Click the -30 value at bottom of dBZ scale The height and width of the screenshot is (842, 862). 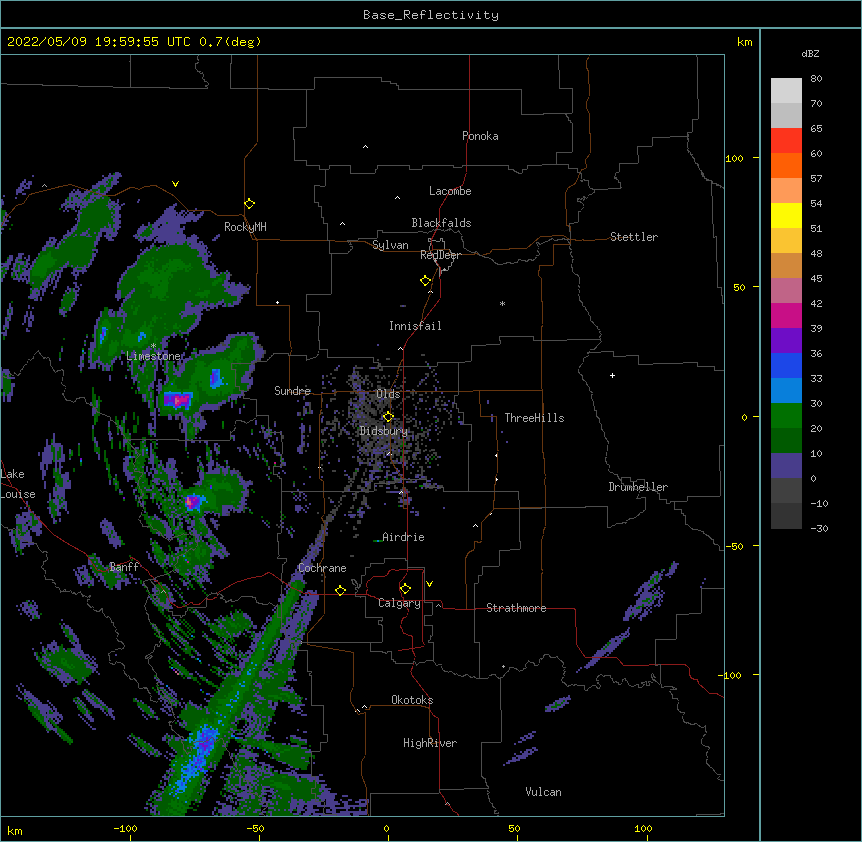[819, 529]
